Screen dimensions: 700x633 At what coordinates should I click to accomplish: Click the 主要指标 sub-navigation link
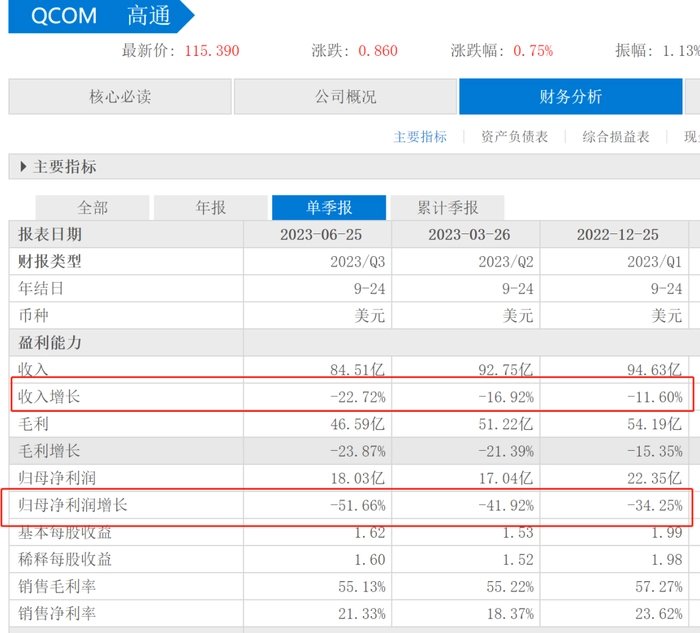[x=420, y=137]
